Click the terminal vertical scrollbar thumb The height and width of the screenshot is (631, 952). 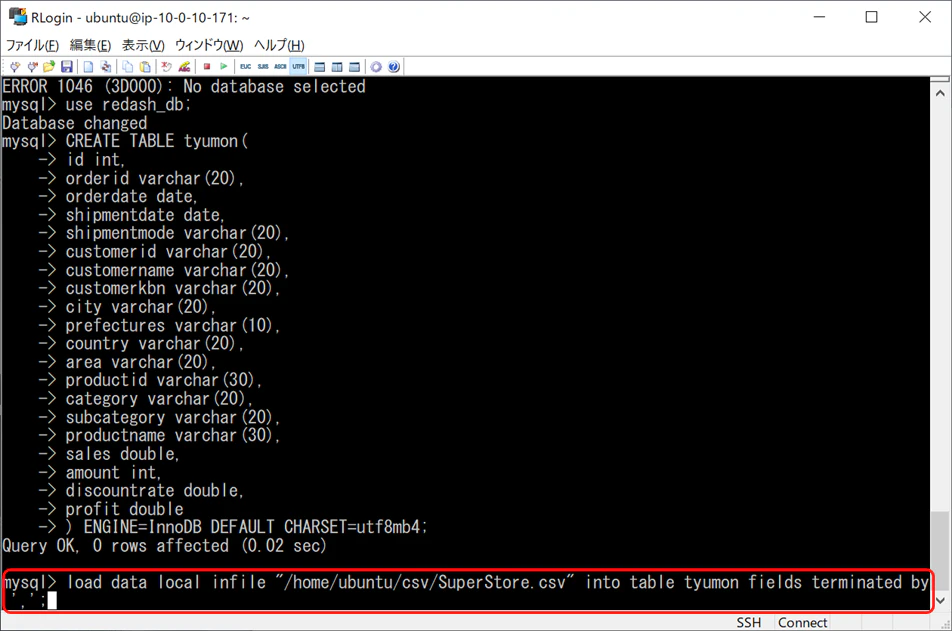940,550
